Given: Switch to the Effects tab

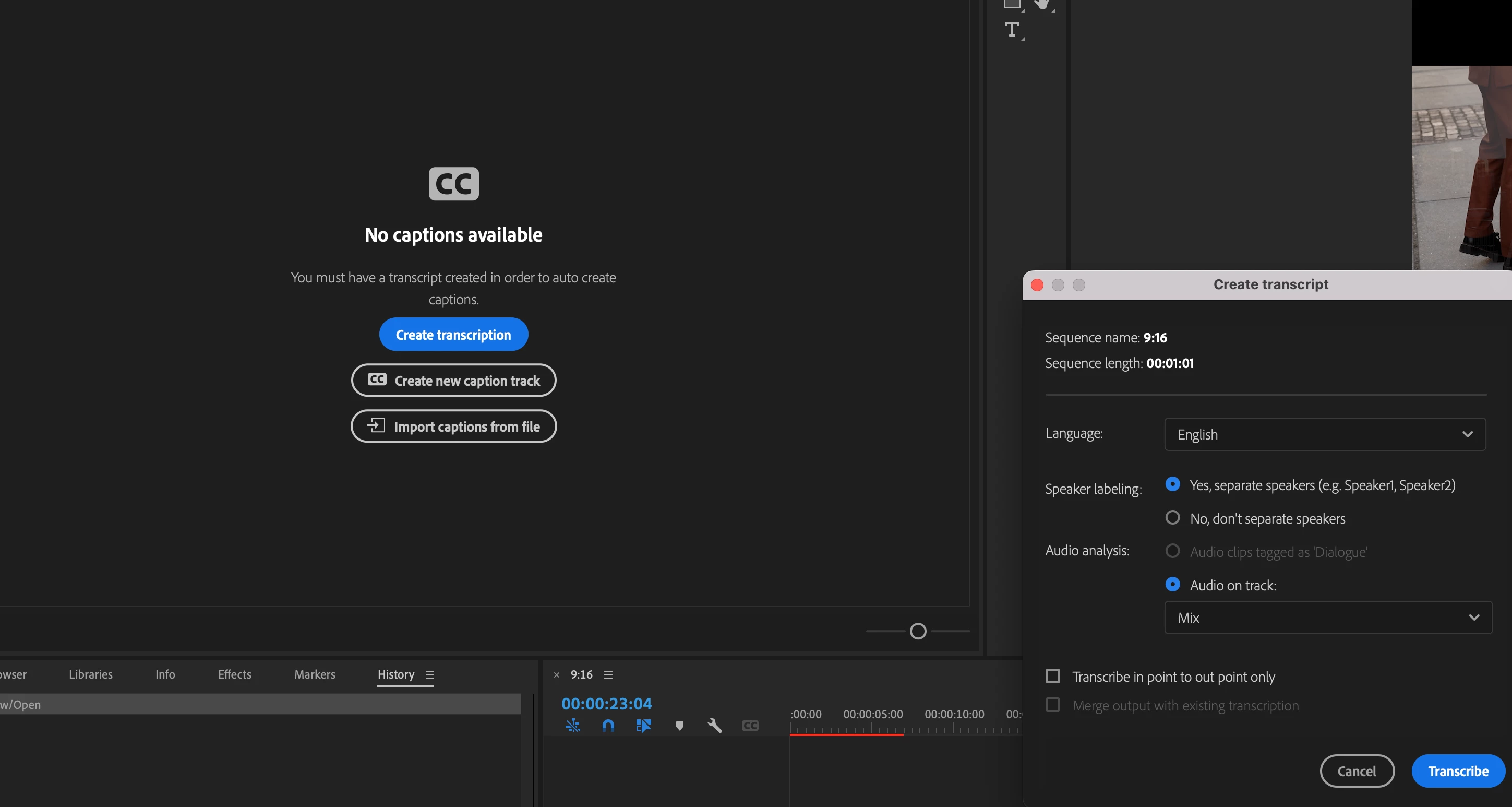Looking at the screenshot, I should click(234, 674).
